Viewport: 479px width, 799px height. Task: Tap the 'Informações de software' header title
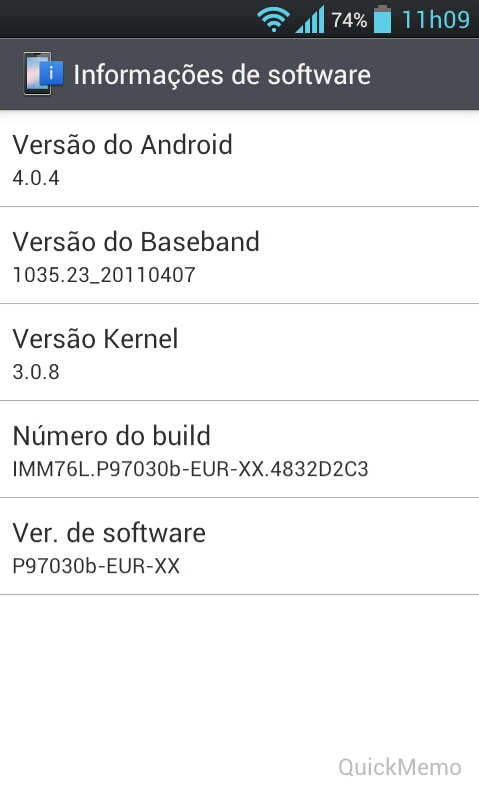point(222,75)
